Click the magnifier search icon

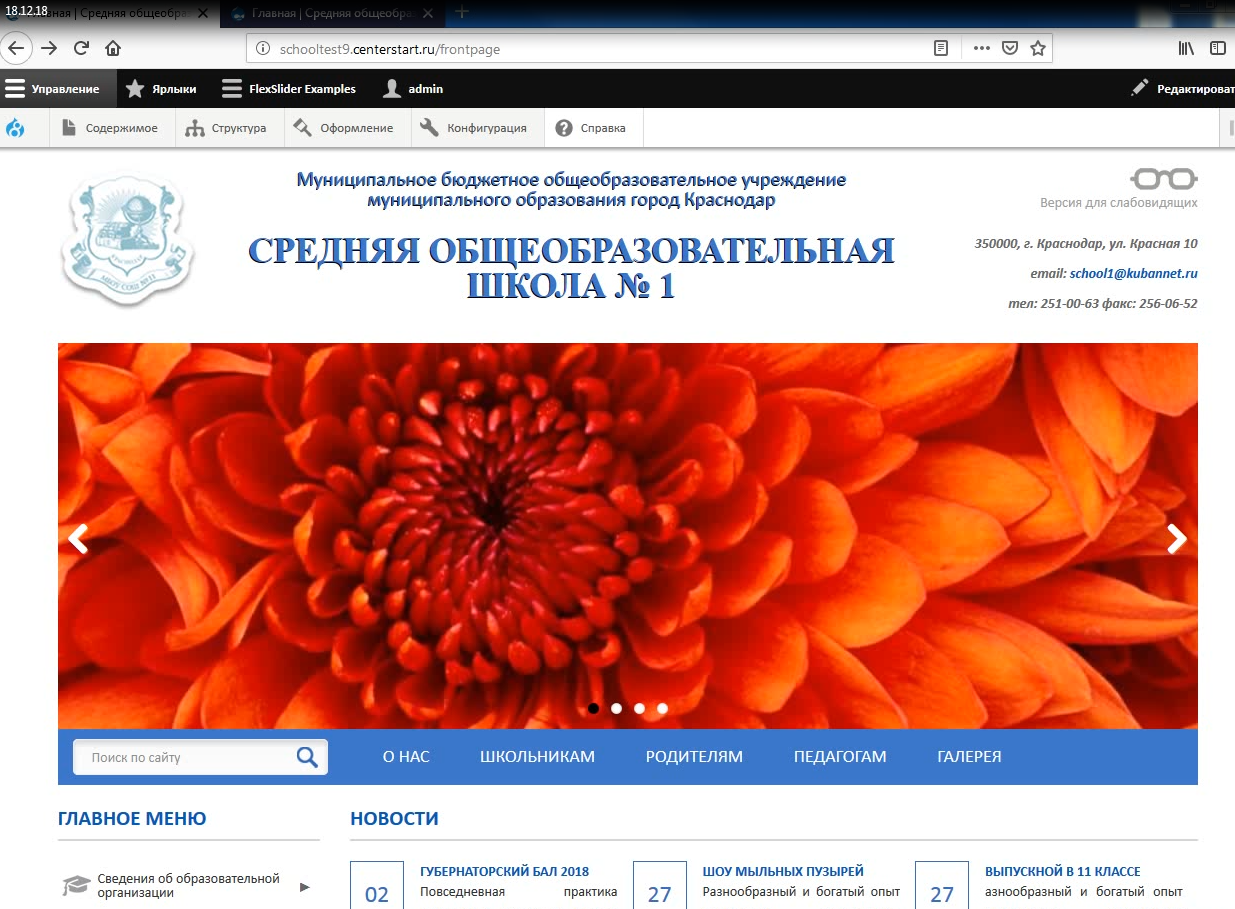[307, 757]
